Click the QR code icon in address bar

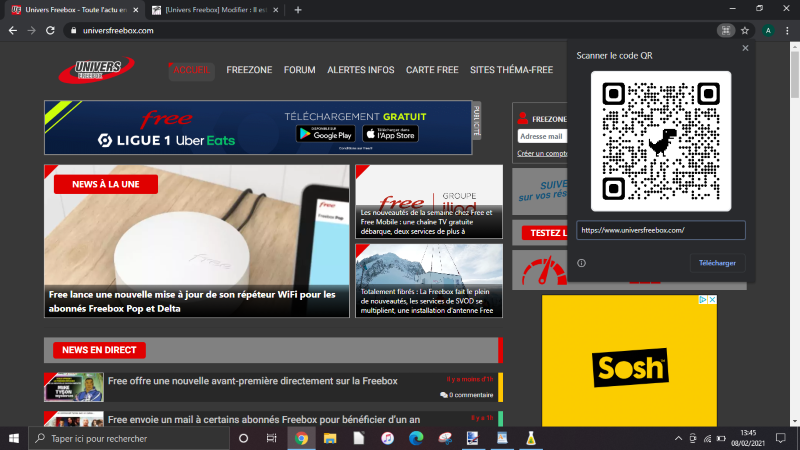(726, 31)
